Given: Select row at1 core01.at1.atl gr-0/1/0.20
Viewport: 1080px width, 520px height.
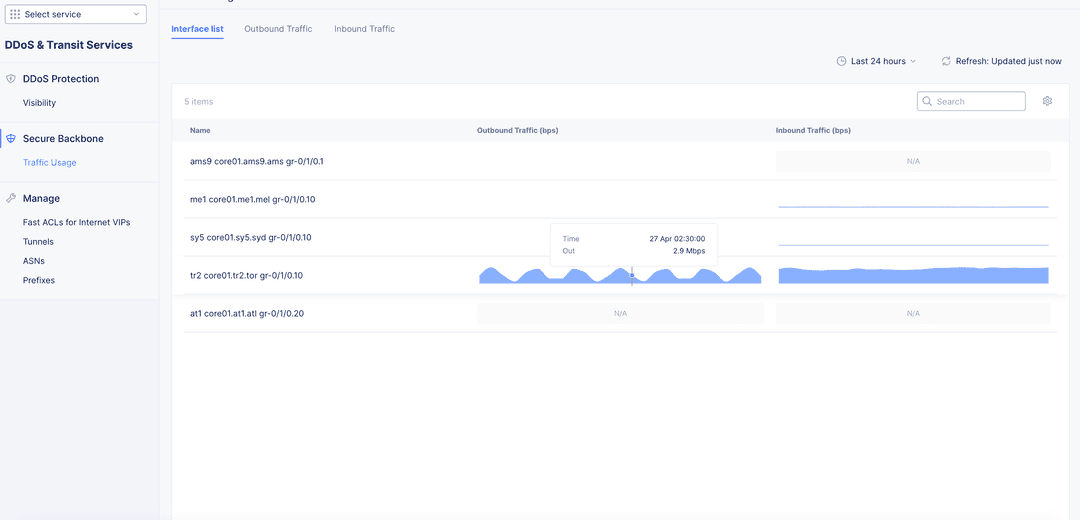Looking at the screenshot, I should click(x=620, y=313).
